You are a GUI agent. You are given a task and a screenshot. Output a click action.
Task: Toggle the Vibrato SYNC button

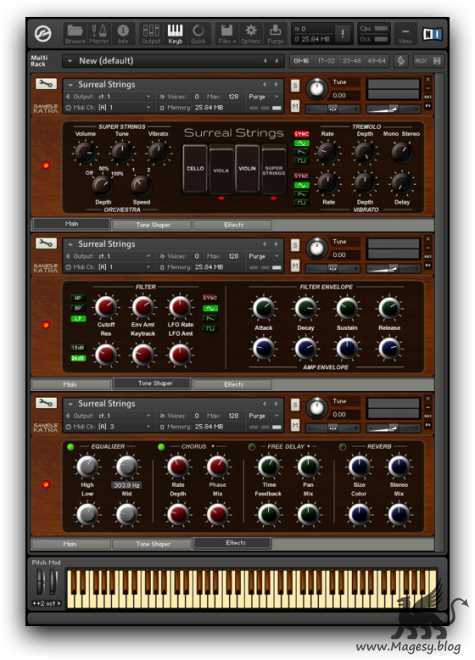[302, 176]
